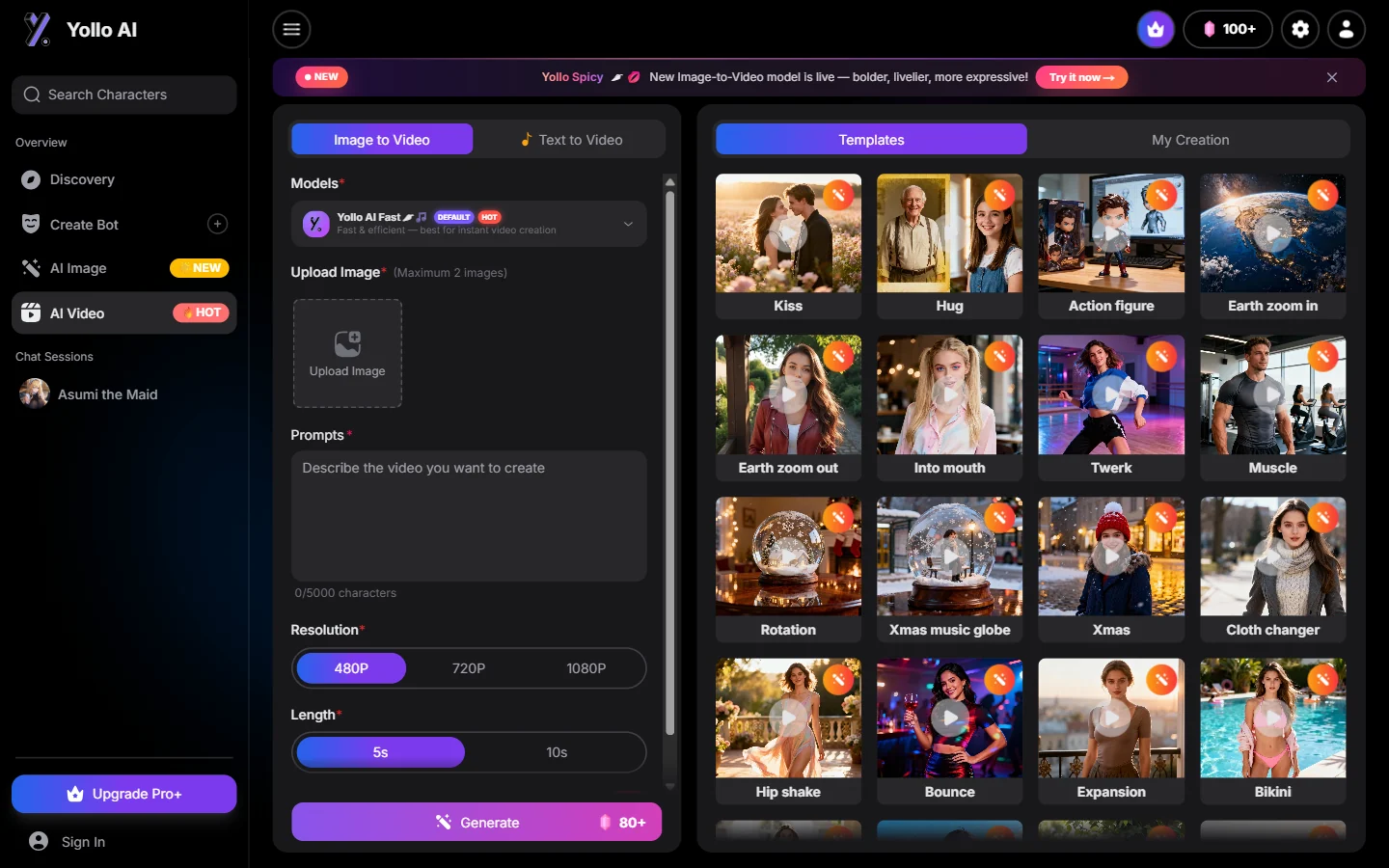Switch to Image to Video tab

[382, 140]
